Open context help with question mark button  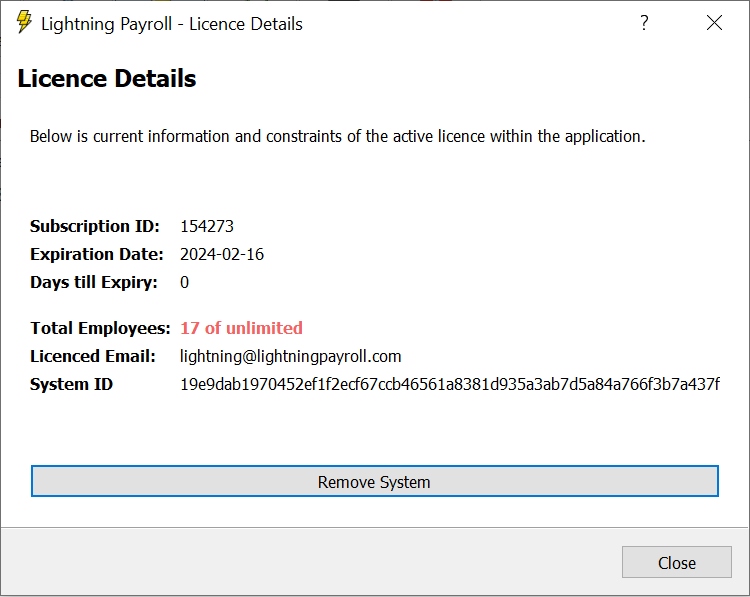[x=644, y=23]
